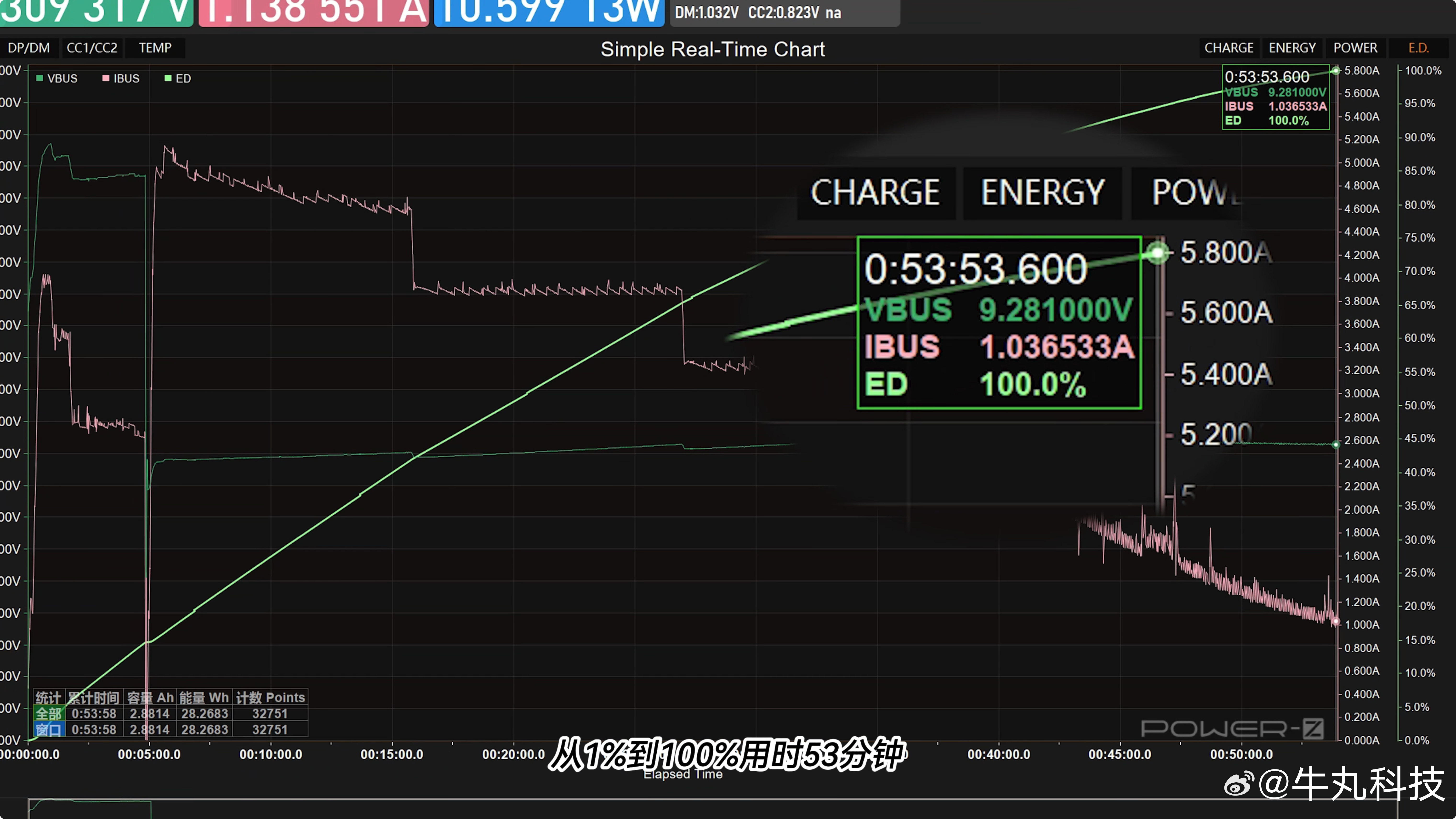Click the 00:15:00.0 time axis label
The image size is (1456, 819).
point(392,755)
